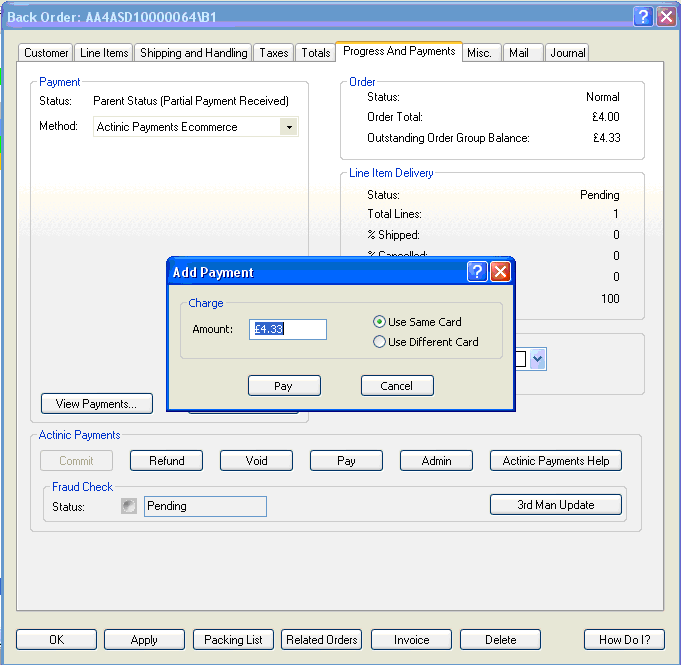681x665 pixels.
Task: Click the Fraud Check status indicator icon
Action: tap(129, 506)
